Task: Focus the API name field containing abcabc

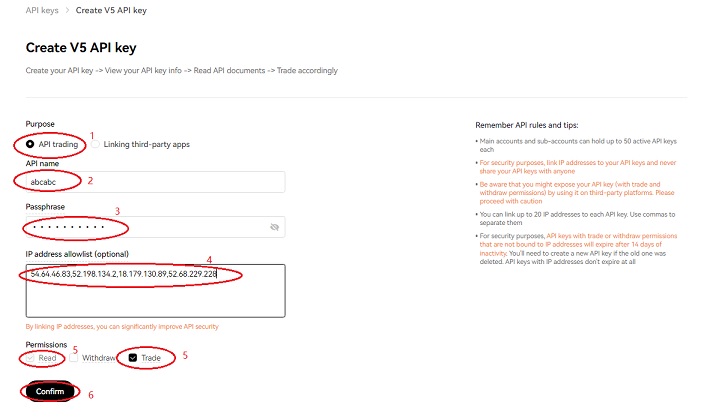Action: pos(155,182)
